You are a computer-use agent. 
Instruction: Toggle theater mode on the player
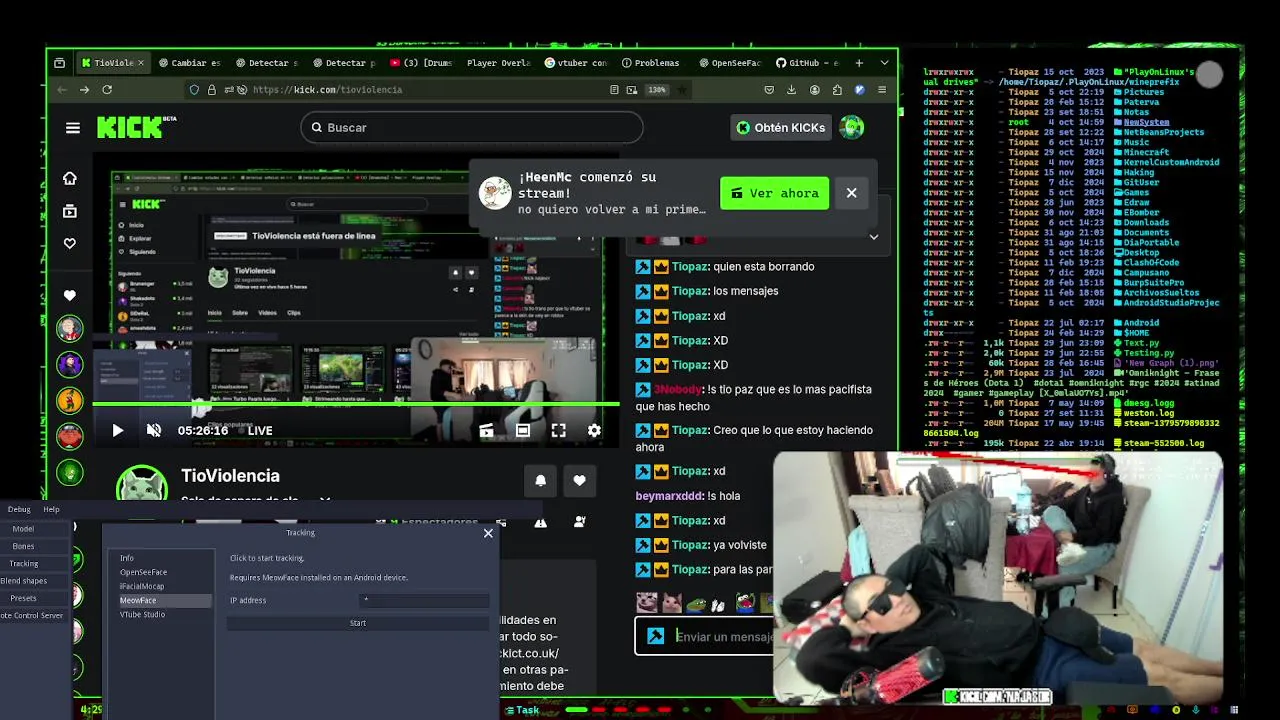522,430
